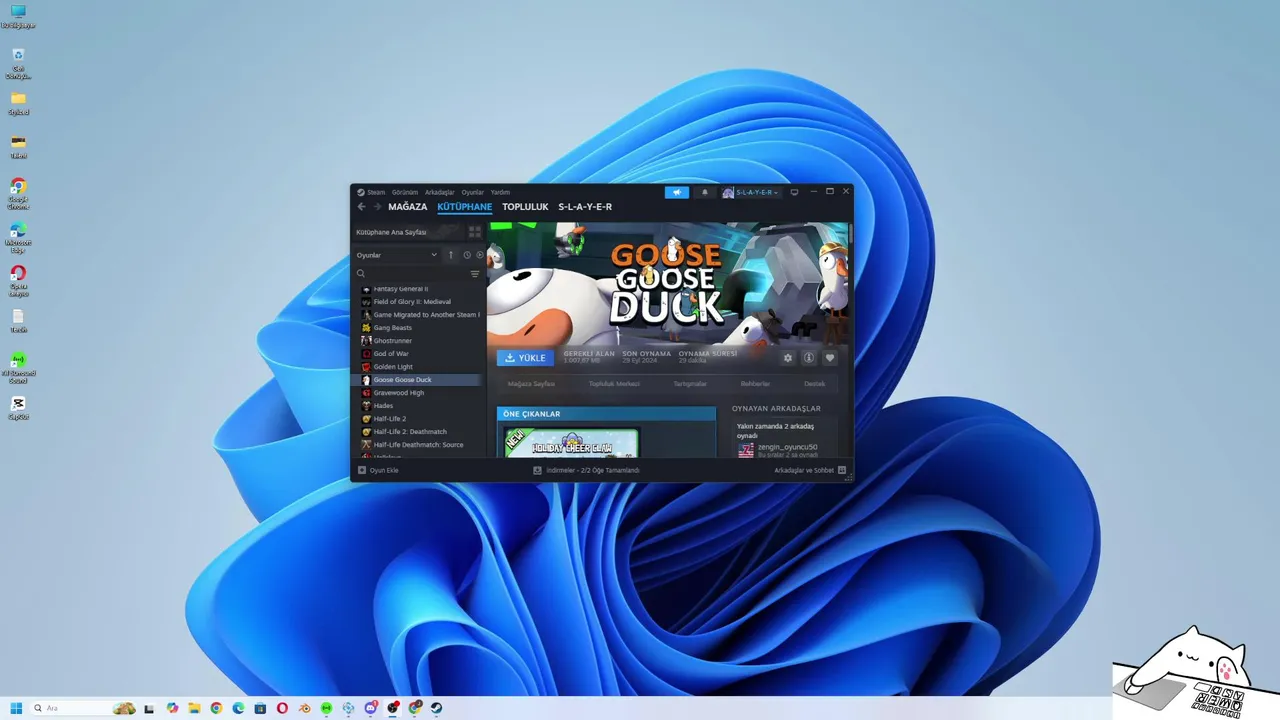This screenshot has height=720, width=1280.
Task: Click the Google Chrome desktop shortcut
Action: (x=18, y=193)
